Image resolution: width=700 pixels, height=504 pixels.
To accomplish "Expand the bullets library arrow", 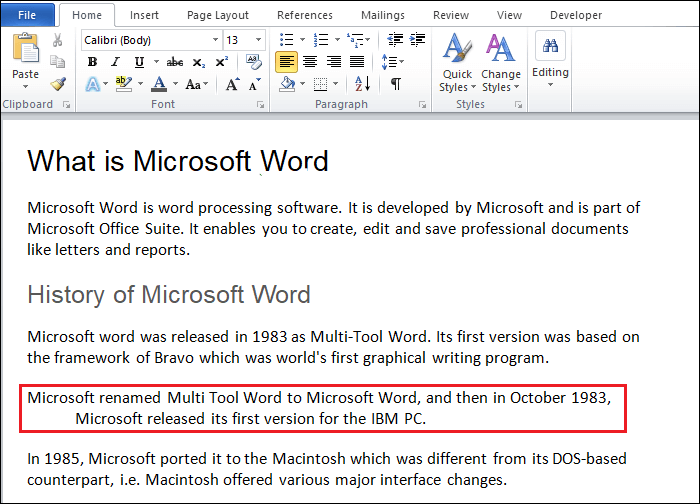I will [302, 40].
